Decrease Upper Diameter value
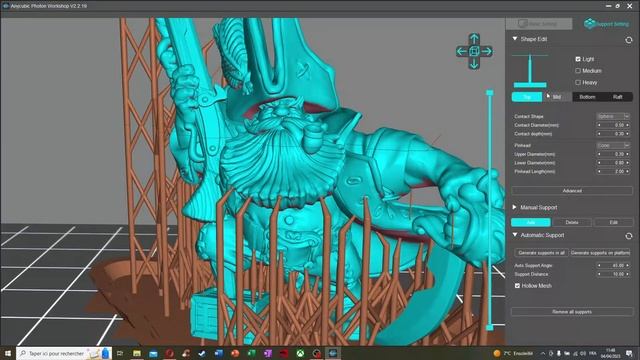This screenshot has height=360, width=640. (599, 154)
